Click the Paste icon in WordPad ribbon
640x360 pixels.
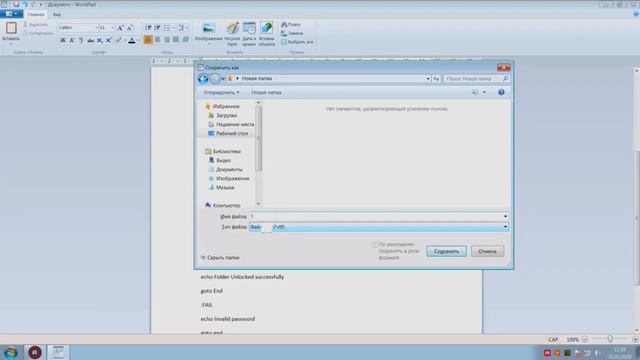coord(11,28)
